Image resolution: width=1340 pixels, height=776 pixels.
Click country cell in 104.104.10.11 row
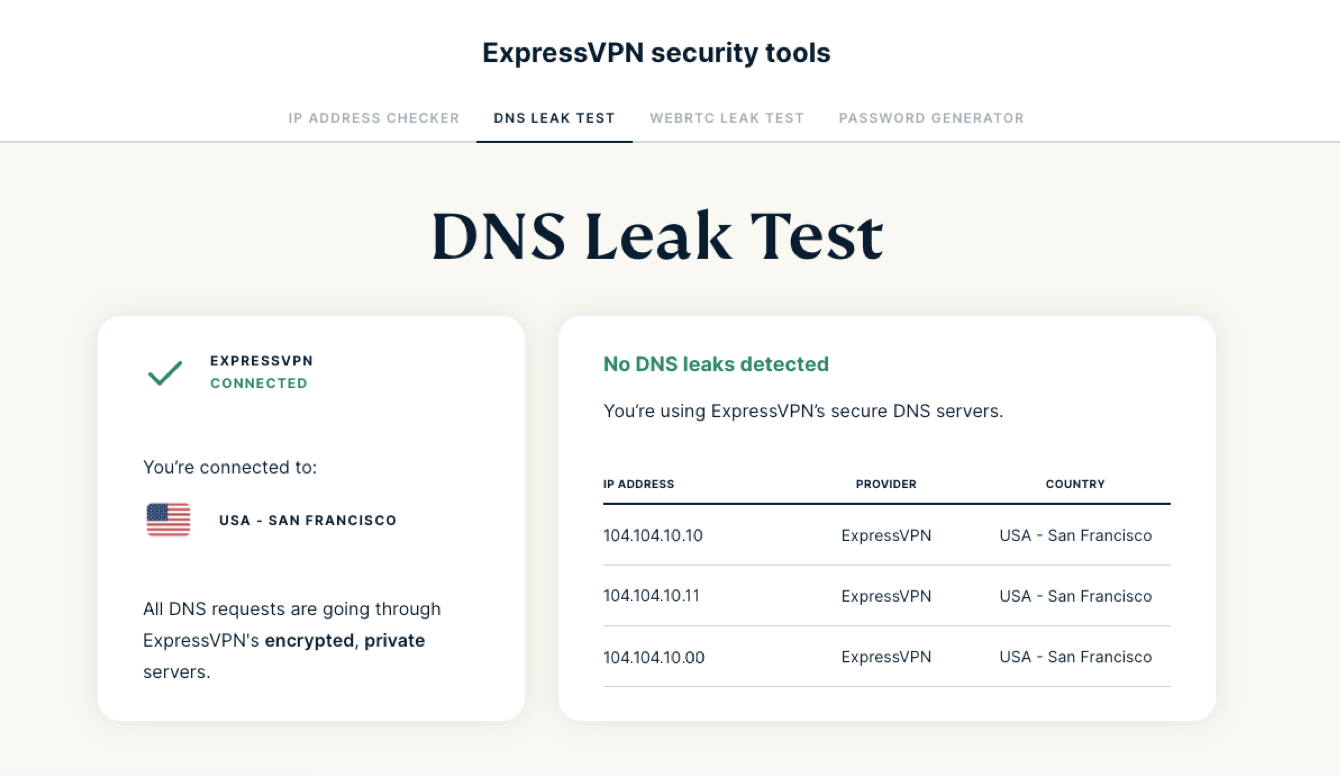1076,596
